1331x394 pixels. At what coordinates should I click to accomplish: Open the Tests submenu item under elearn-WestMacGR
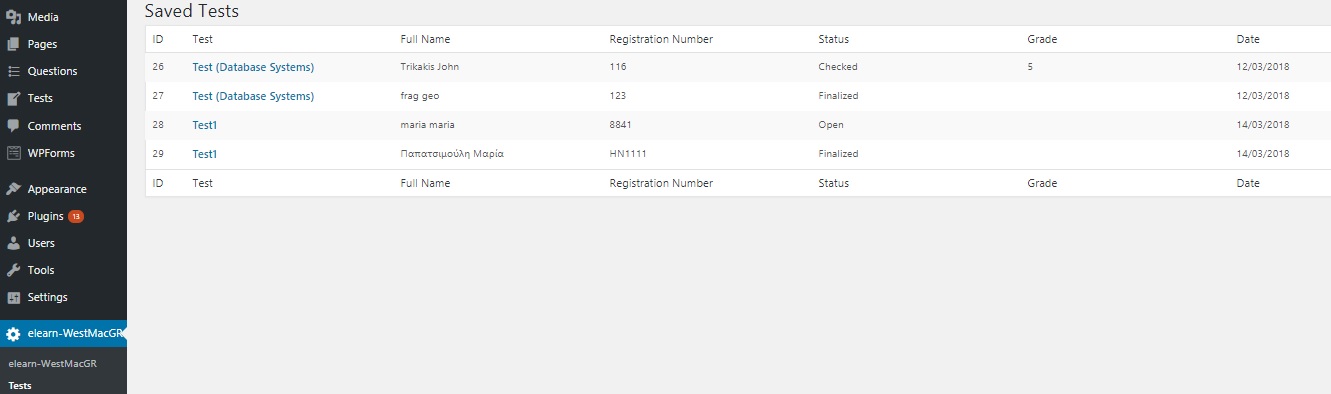click(20, 385)
